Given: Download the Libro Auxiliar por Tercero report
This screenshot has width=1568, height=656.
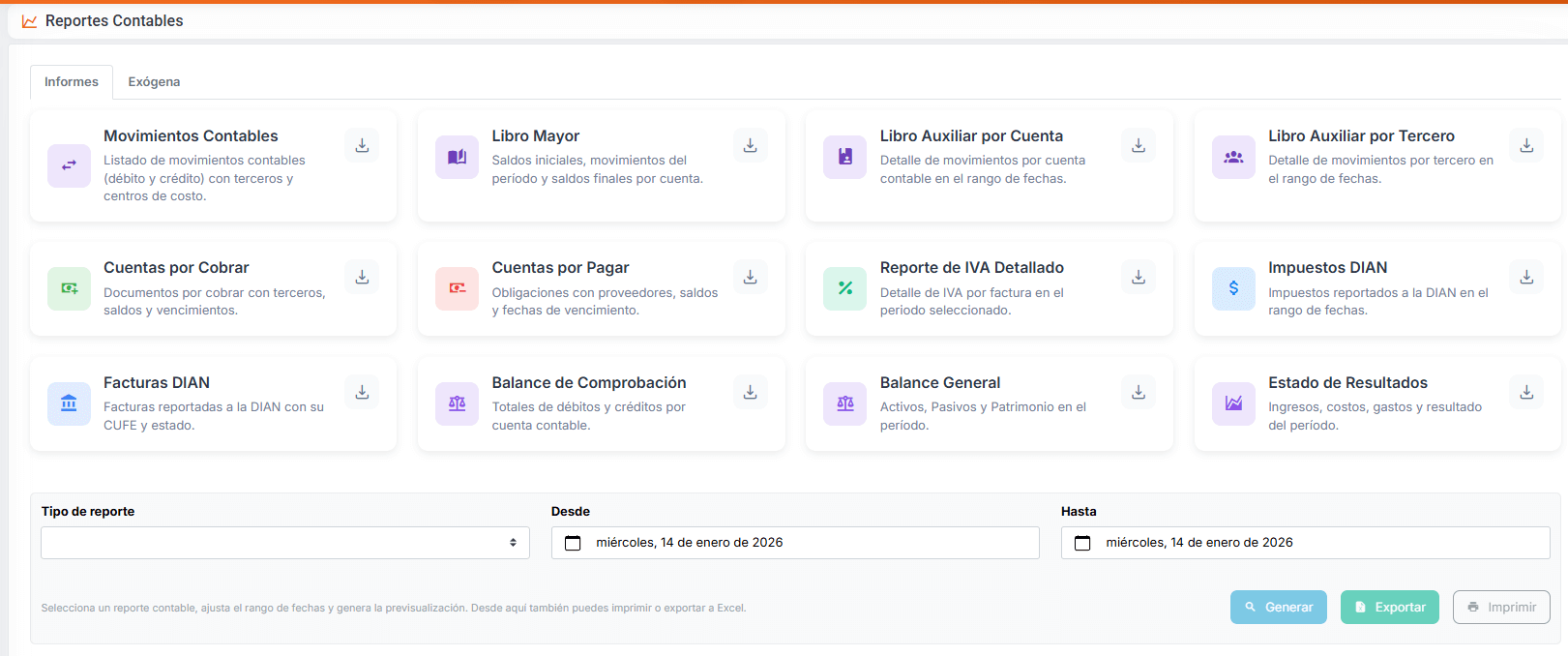Looking at the screenshot, I should (x=1526, y=145).
